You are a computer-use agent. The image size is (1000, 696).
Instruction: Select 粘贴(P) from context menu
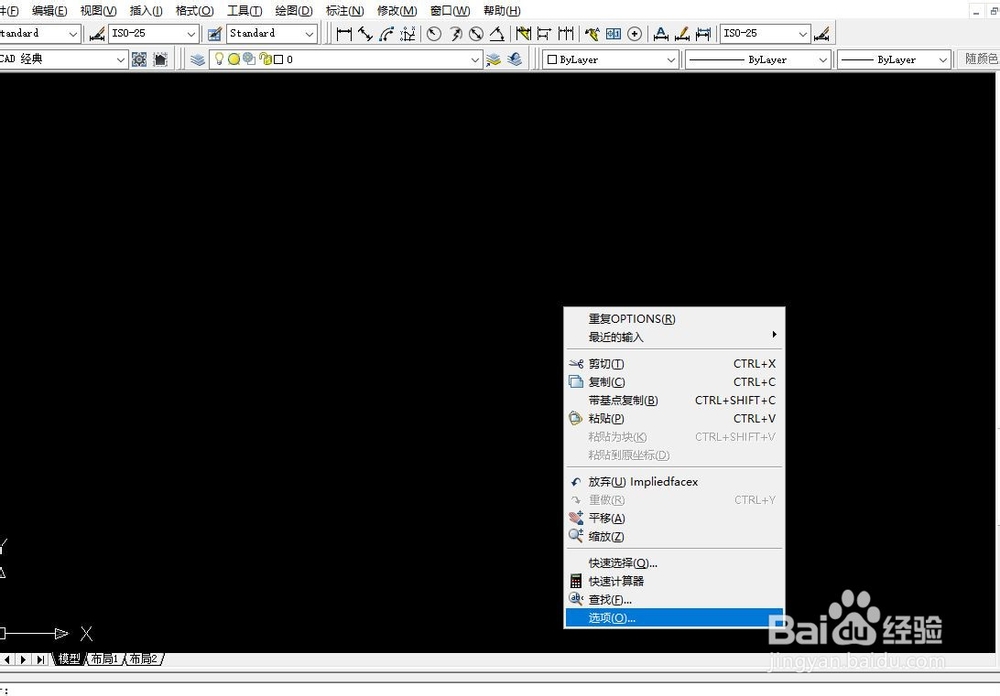coord(674,418)
